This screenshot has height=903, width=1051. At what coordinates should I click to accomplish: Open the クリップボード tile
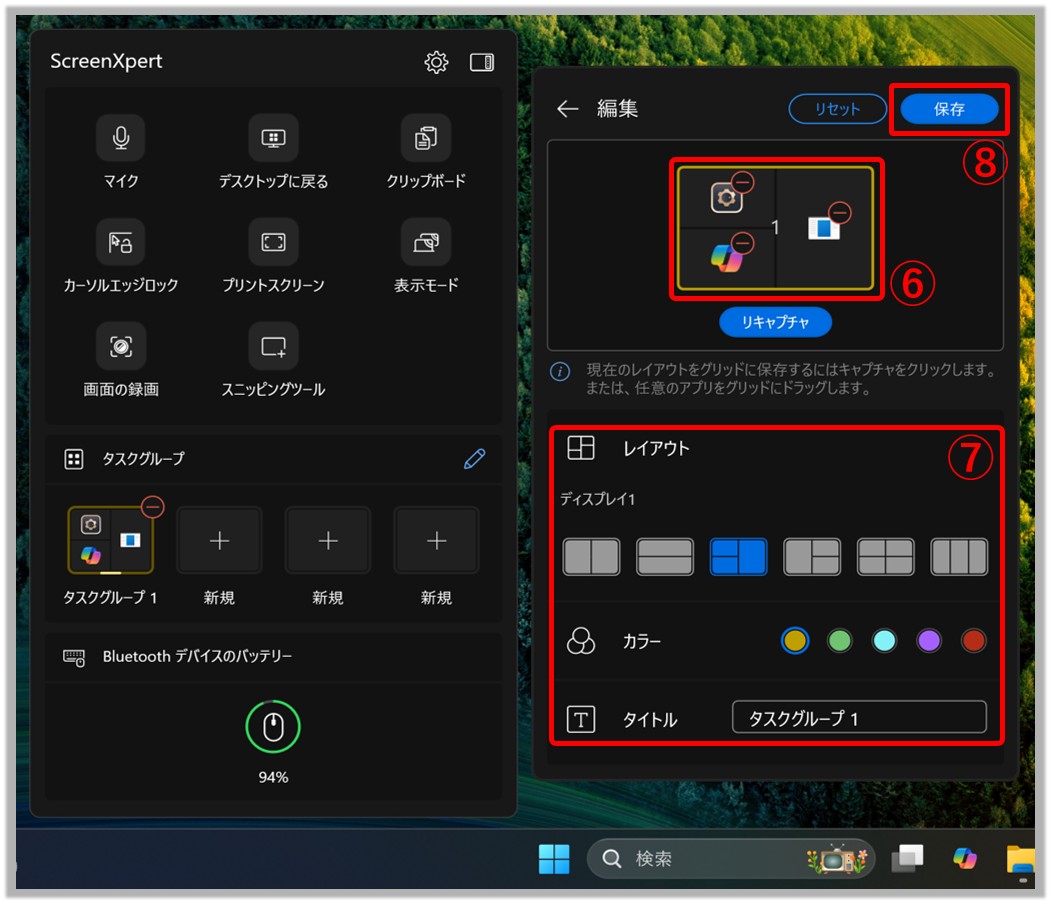coord(426,137)
